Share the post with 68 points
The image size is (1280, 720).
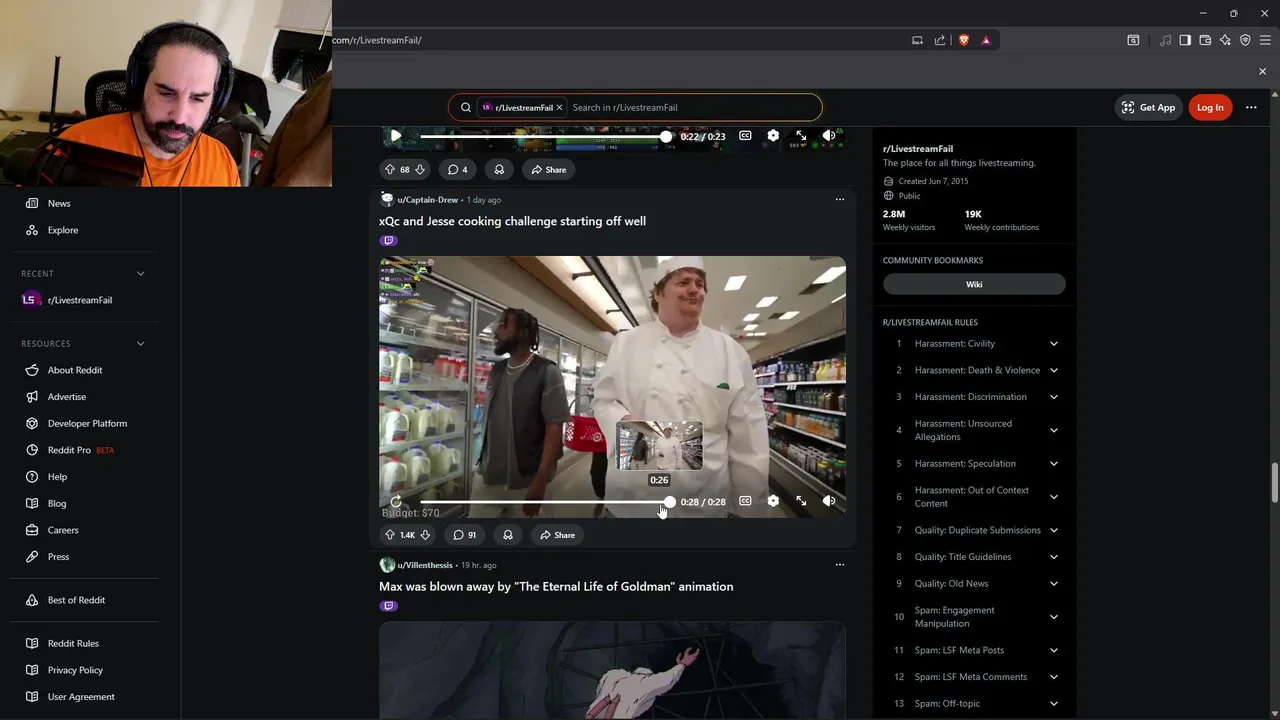coord(548,170)
